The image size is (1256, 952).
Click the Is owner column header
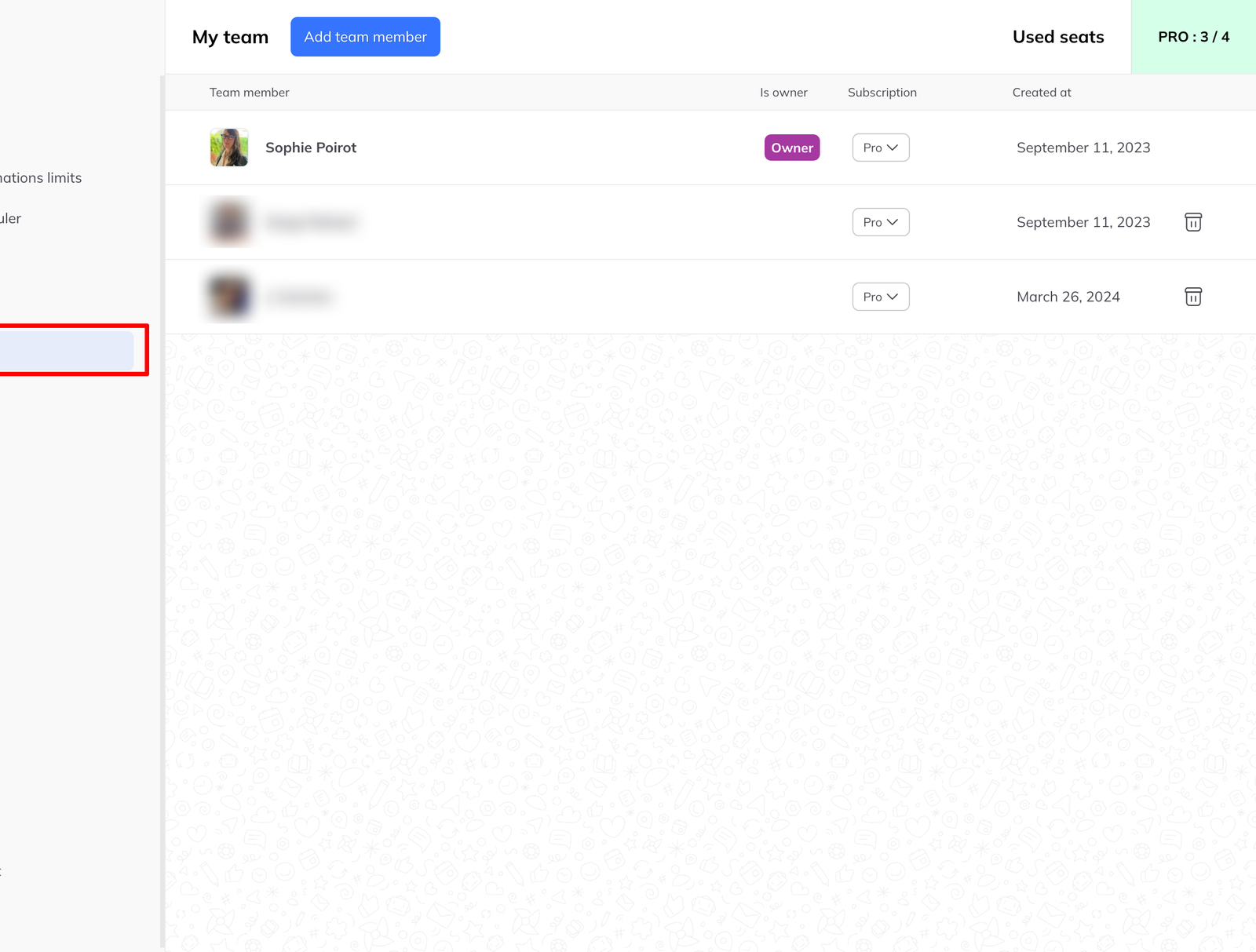coord(783,93)
